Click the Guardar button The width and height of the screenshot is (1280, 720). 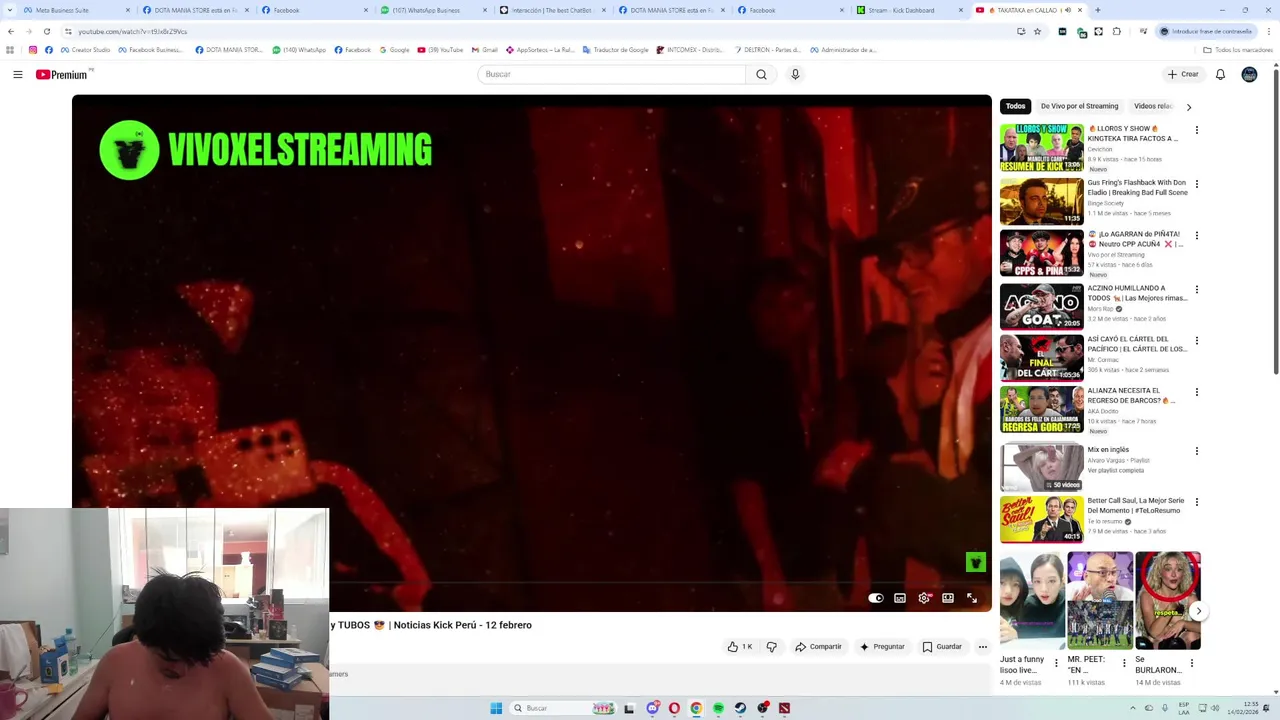point(942,647)
